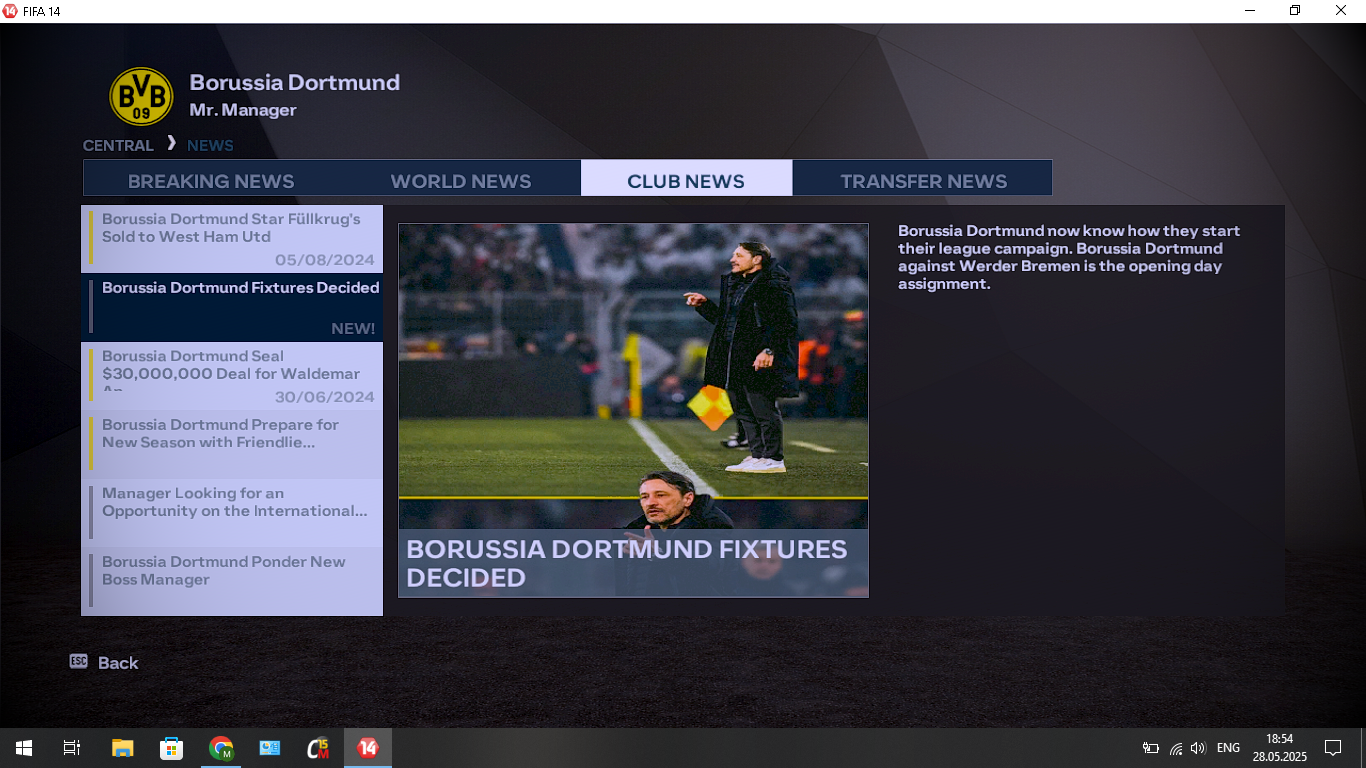Open the Wi-Fi network tray icon
Viewport: 1366px width, 768px height.
click(1176, 748)
